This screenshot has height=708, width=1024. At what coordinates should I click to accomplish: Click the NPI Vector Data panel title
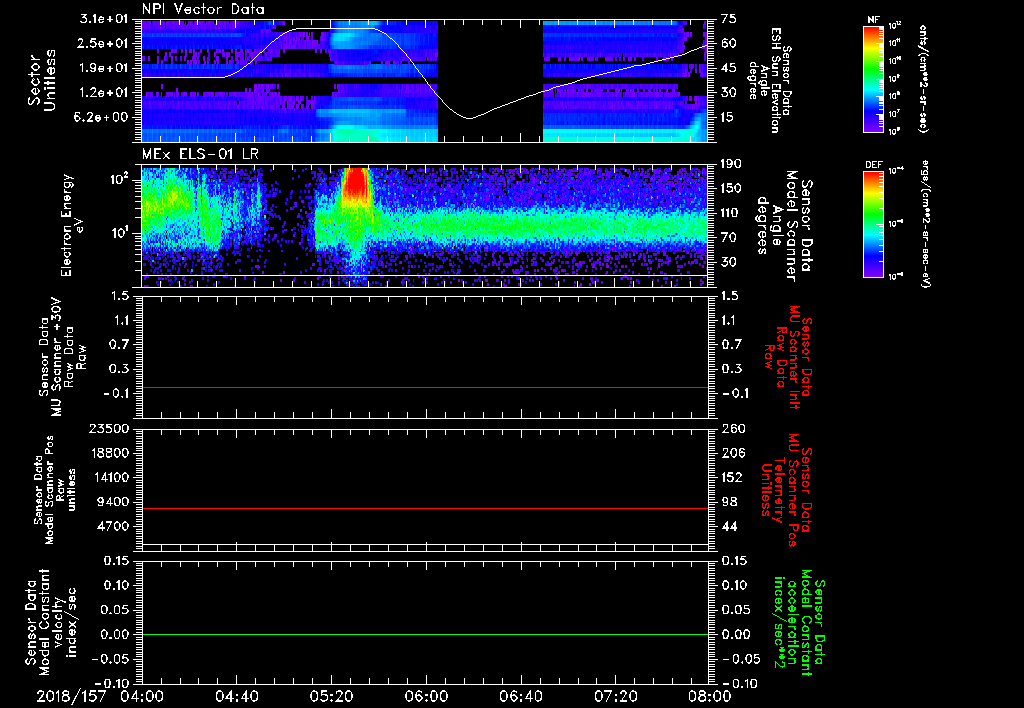[x=203, y=9]
